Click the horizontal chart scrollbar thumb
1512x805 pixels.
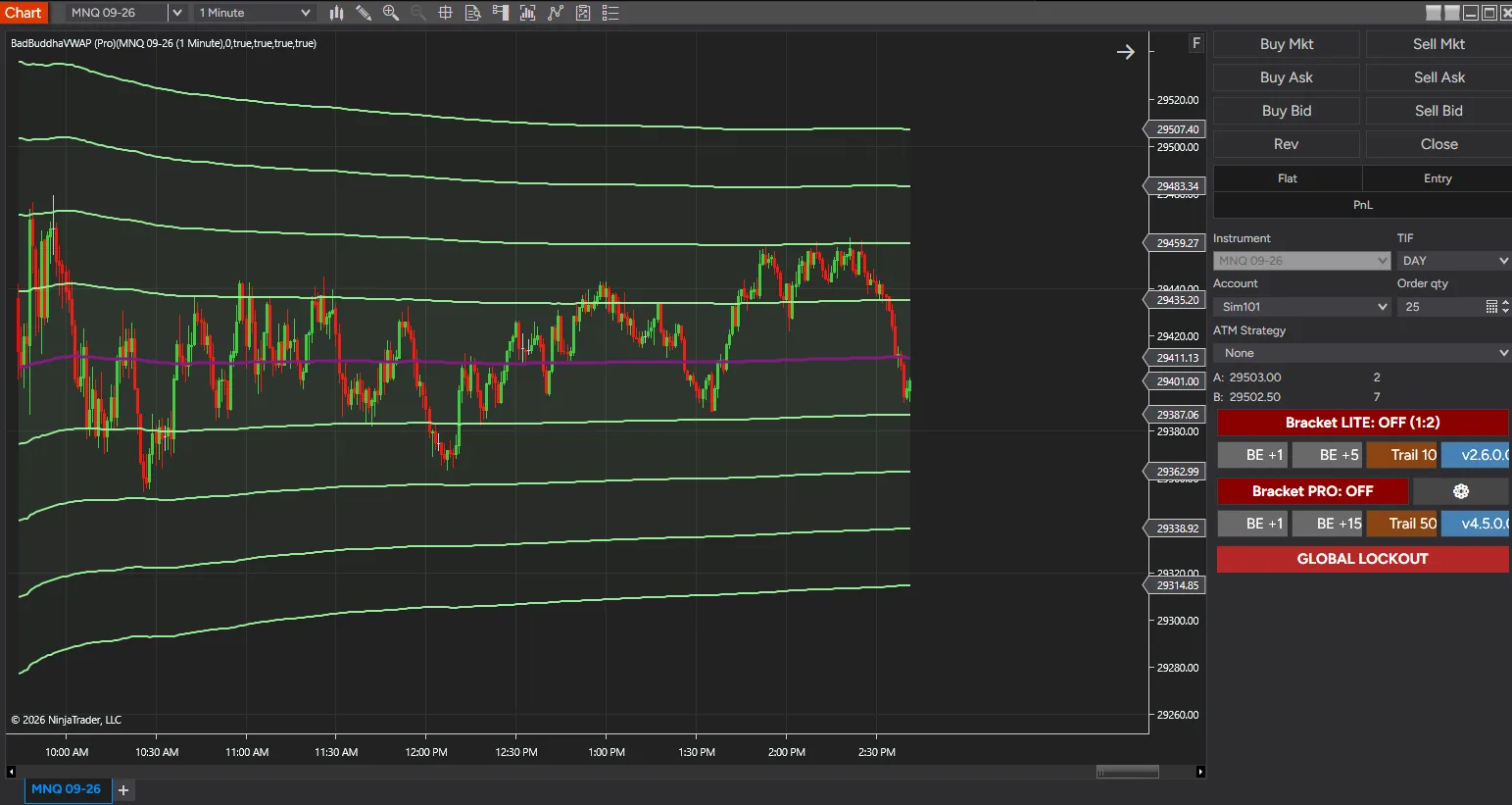point(1127,772)
